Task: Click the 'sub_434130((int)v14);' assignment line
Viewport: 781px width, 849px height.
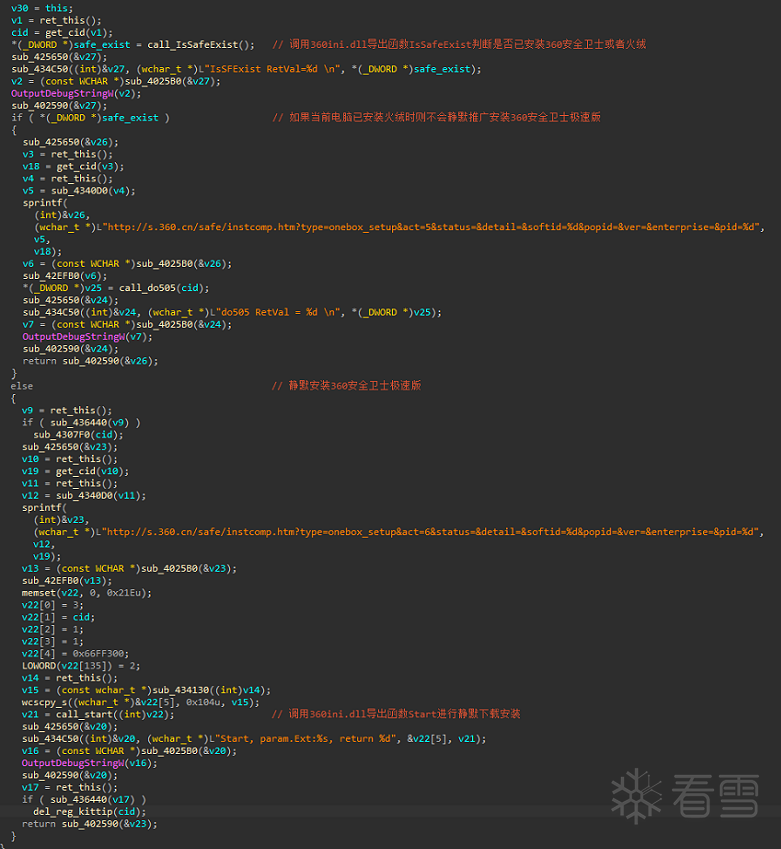Action: click(146, 690)
